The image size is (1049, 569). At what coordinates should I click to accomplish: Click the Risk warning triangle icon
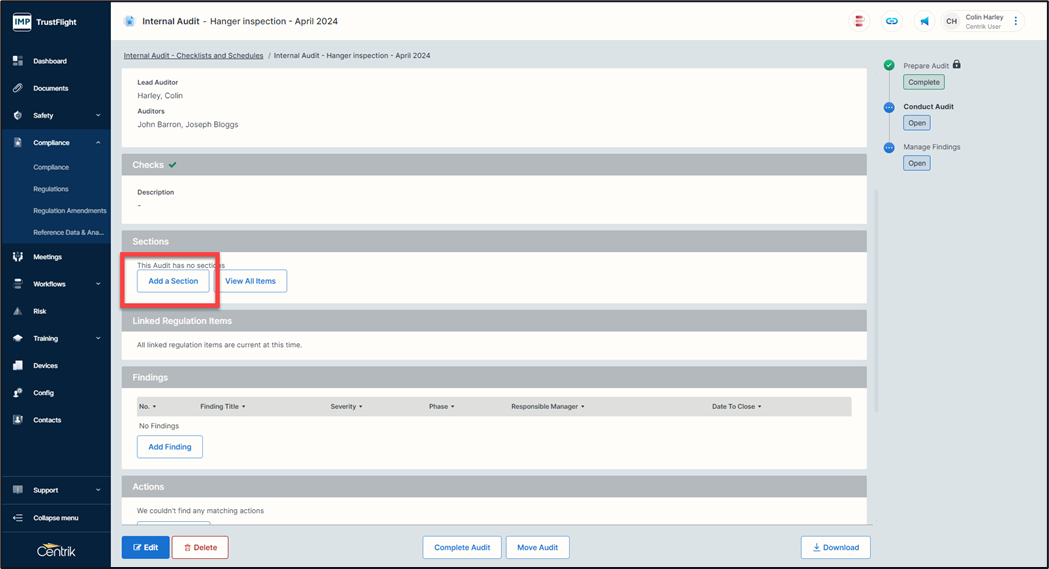pos(18,311)
